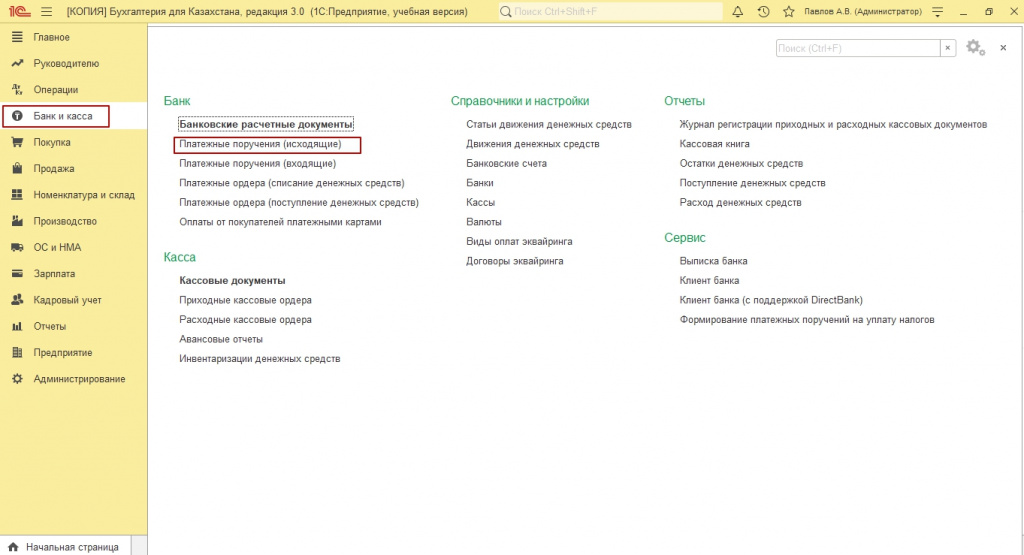The image size is (1024, 555).
Task: Open the Клиент банка service
Action: coord(709,280)
